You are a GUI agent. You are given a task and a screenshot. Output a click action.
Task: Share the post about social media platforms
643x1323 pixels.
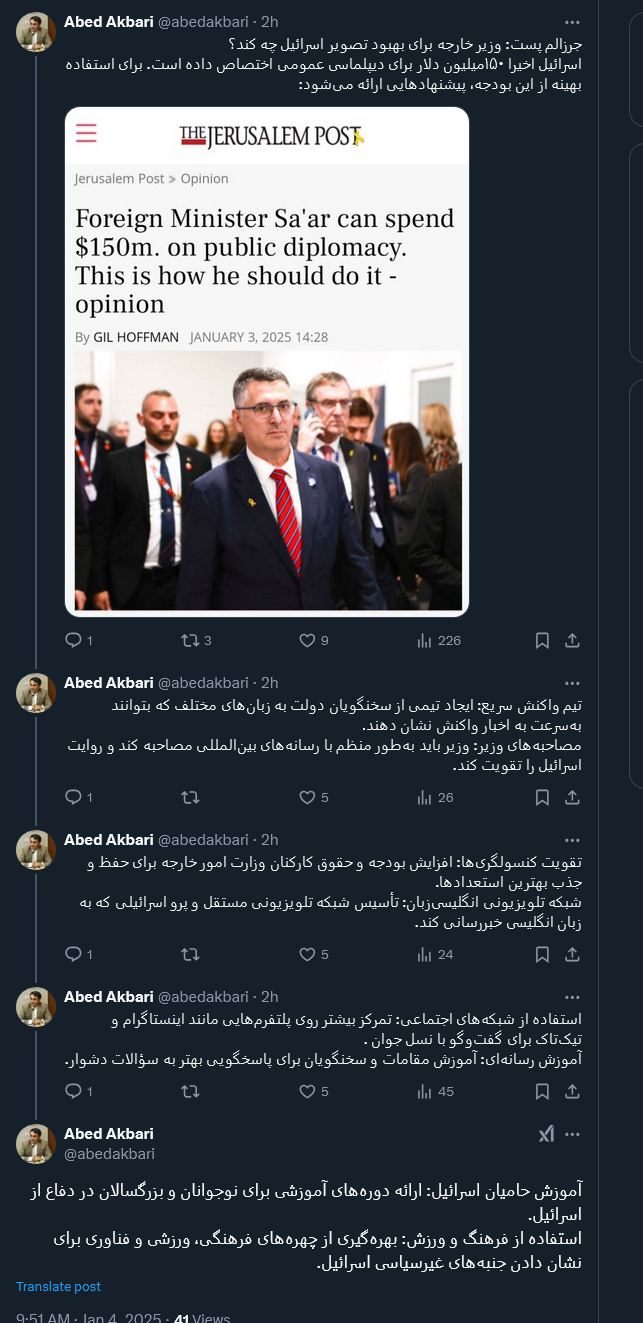[571, 1091]
